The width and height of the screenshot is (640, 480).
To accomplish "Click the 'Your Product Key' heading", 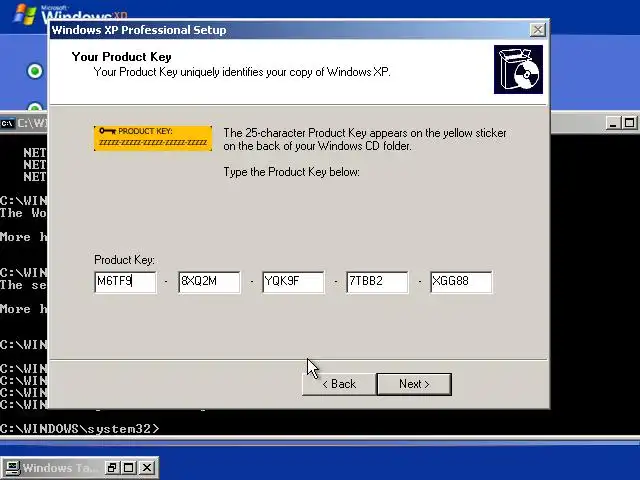I will [x=122, y=57].
